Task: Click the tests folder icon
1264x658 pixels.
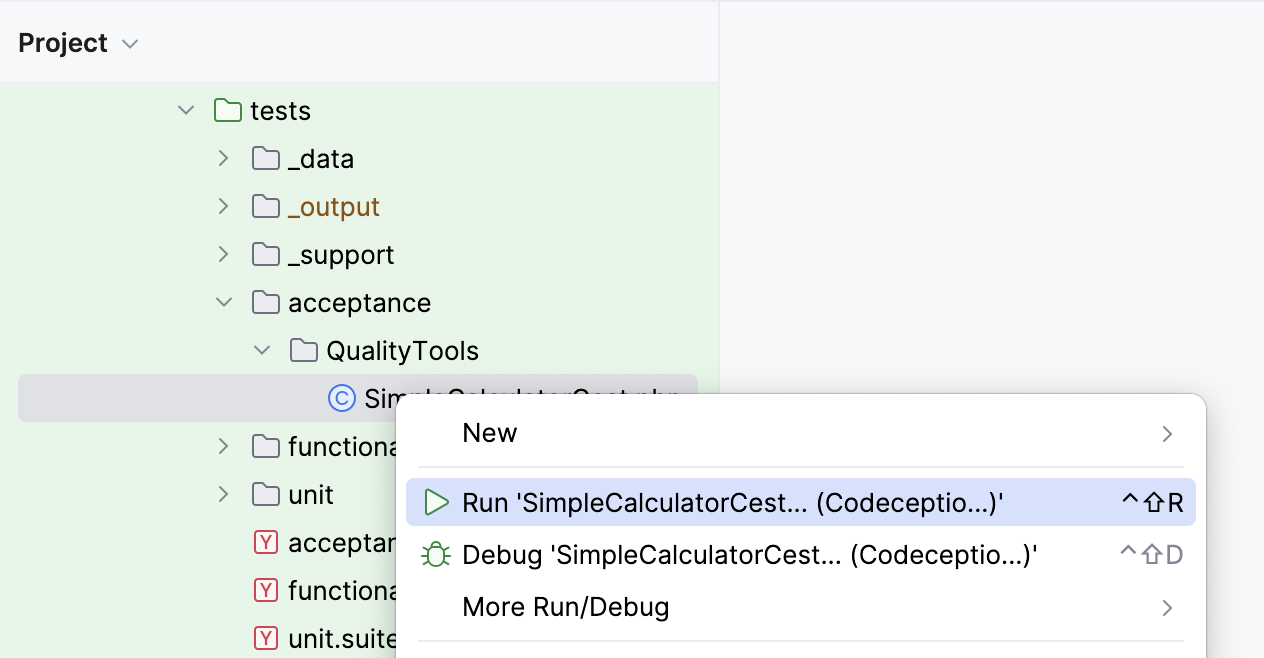Action: (226, 110)
